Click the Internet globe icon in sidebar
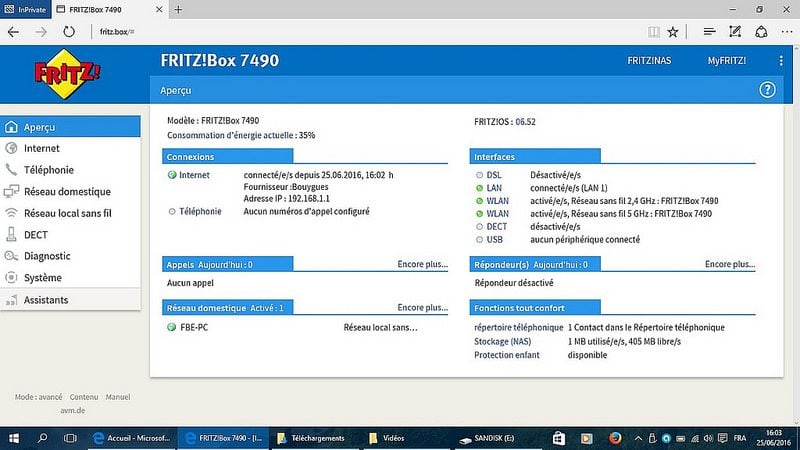 click(x=11, y=148)
